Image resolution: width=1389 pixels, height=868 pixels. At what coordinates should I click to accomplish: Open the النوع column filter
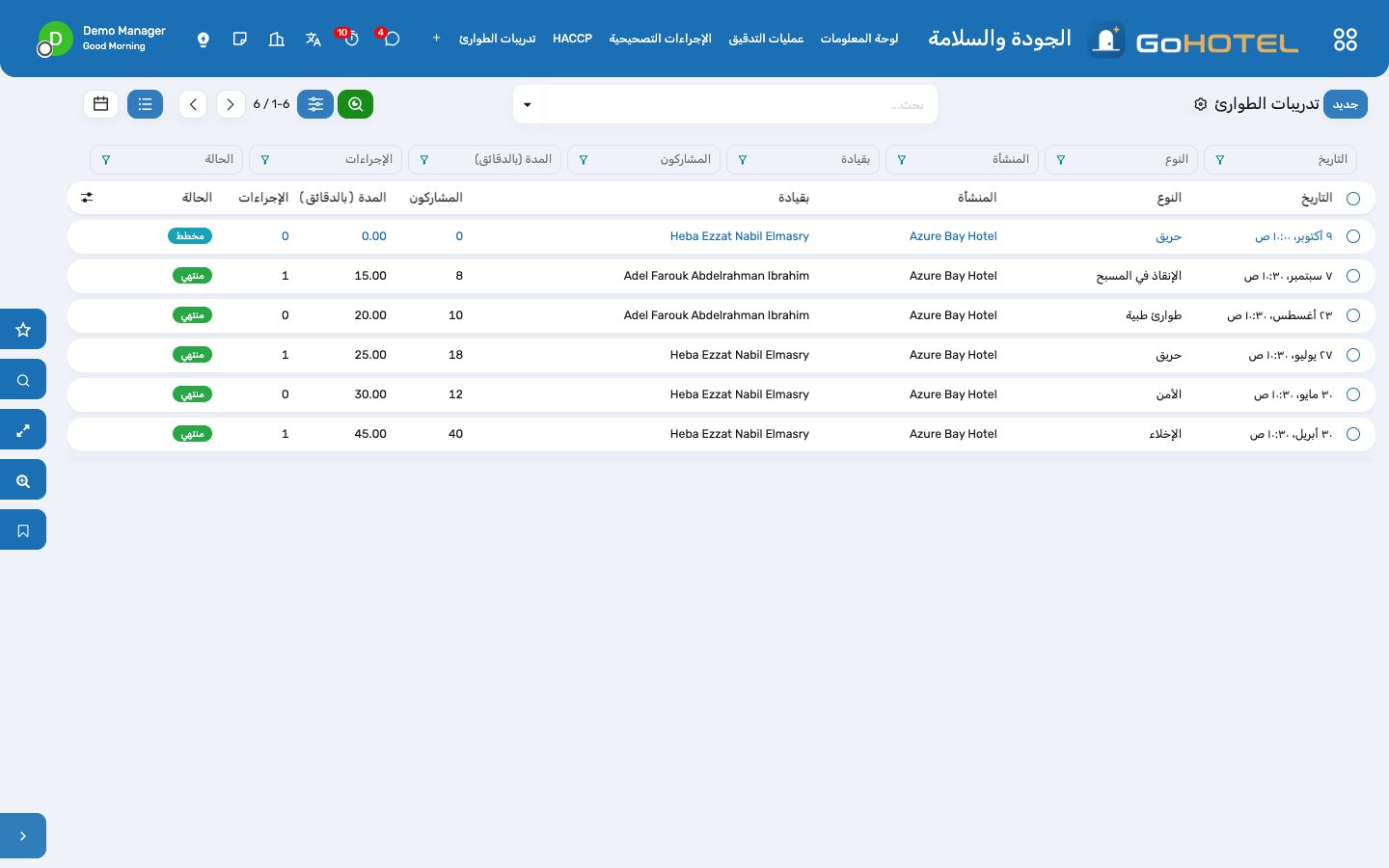click(1122, 159)
